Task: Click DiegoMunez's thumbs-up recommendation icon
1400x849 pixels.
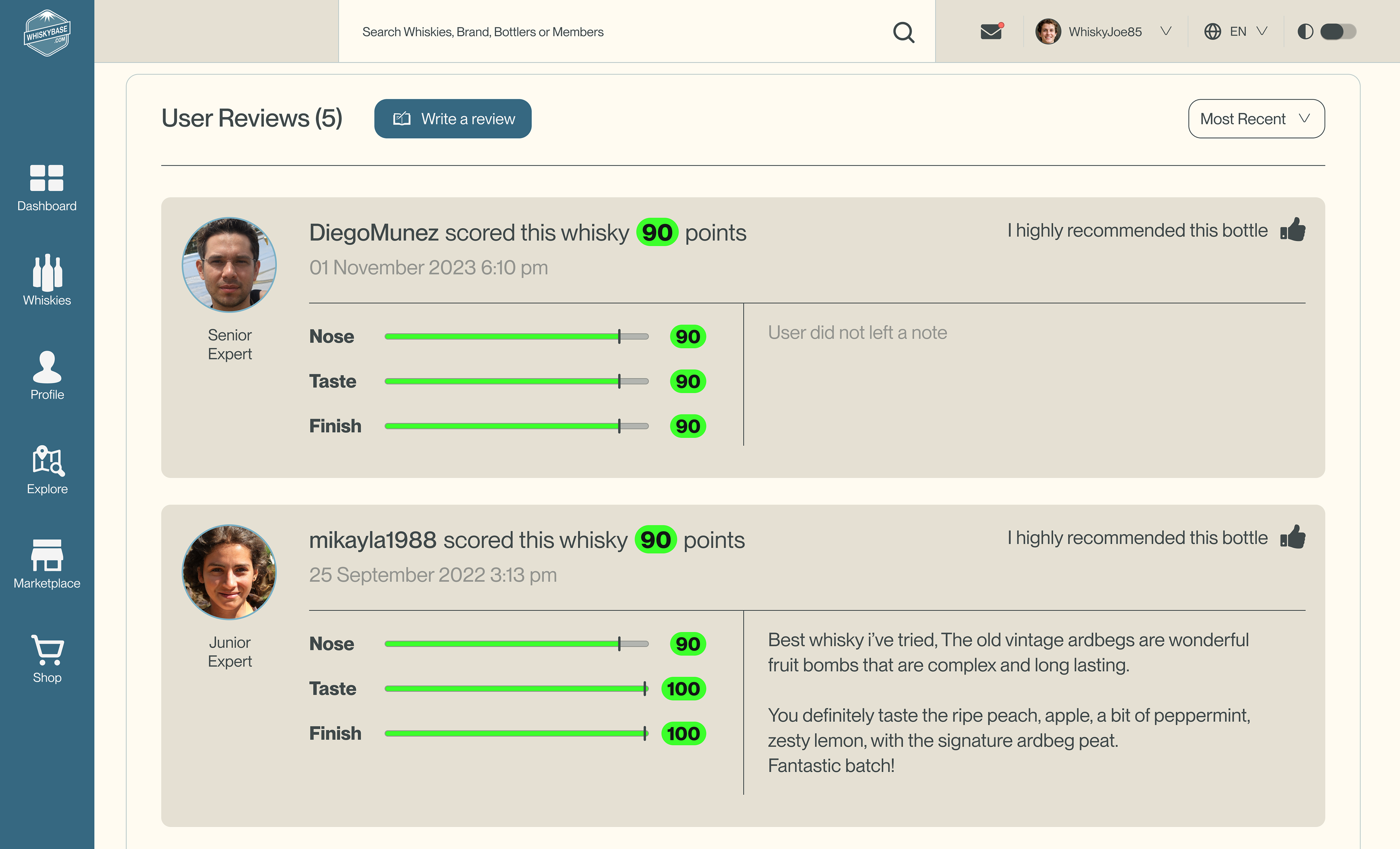Action: (x=1292, y=230)
